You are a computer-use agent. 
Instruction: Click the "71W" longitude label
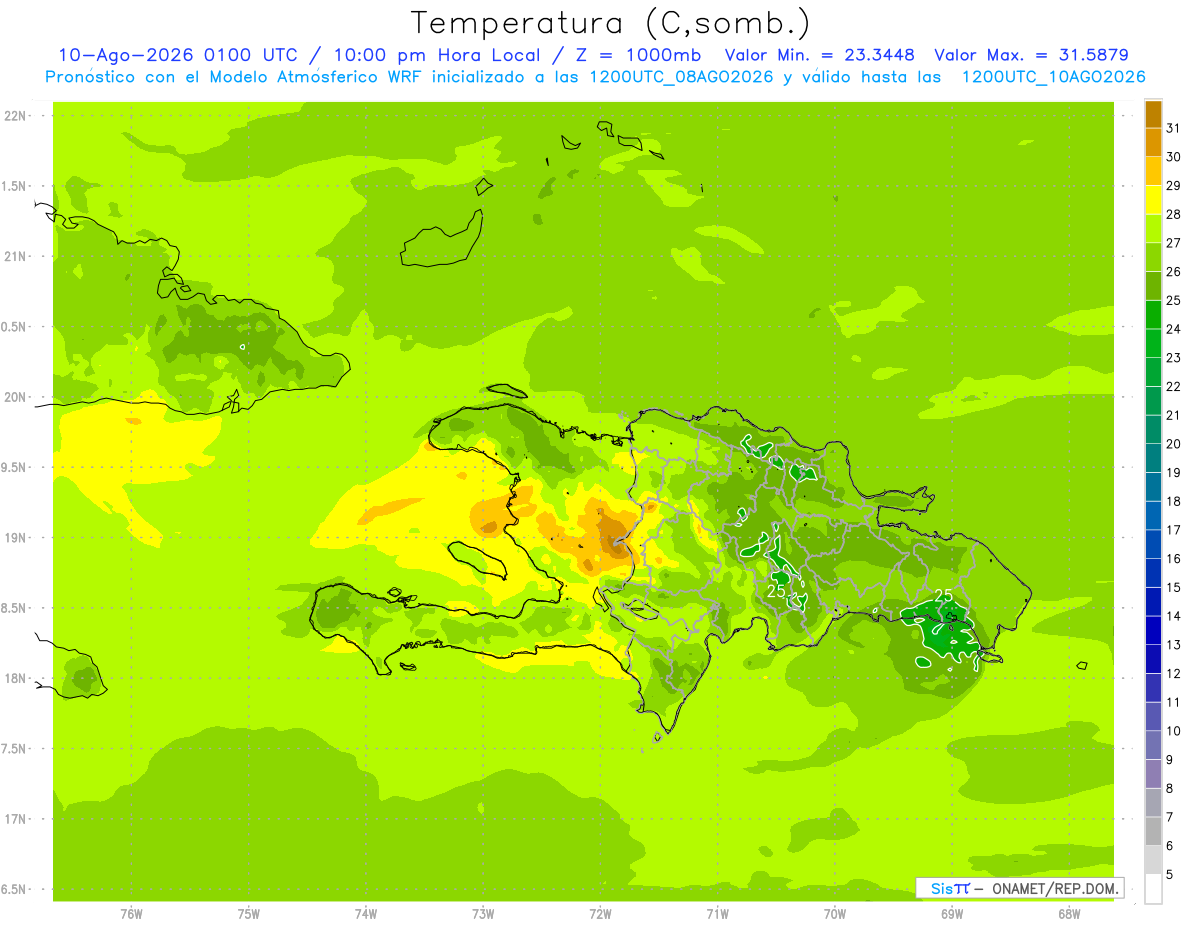(x=717, y=915)
